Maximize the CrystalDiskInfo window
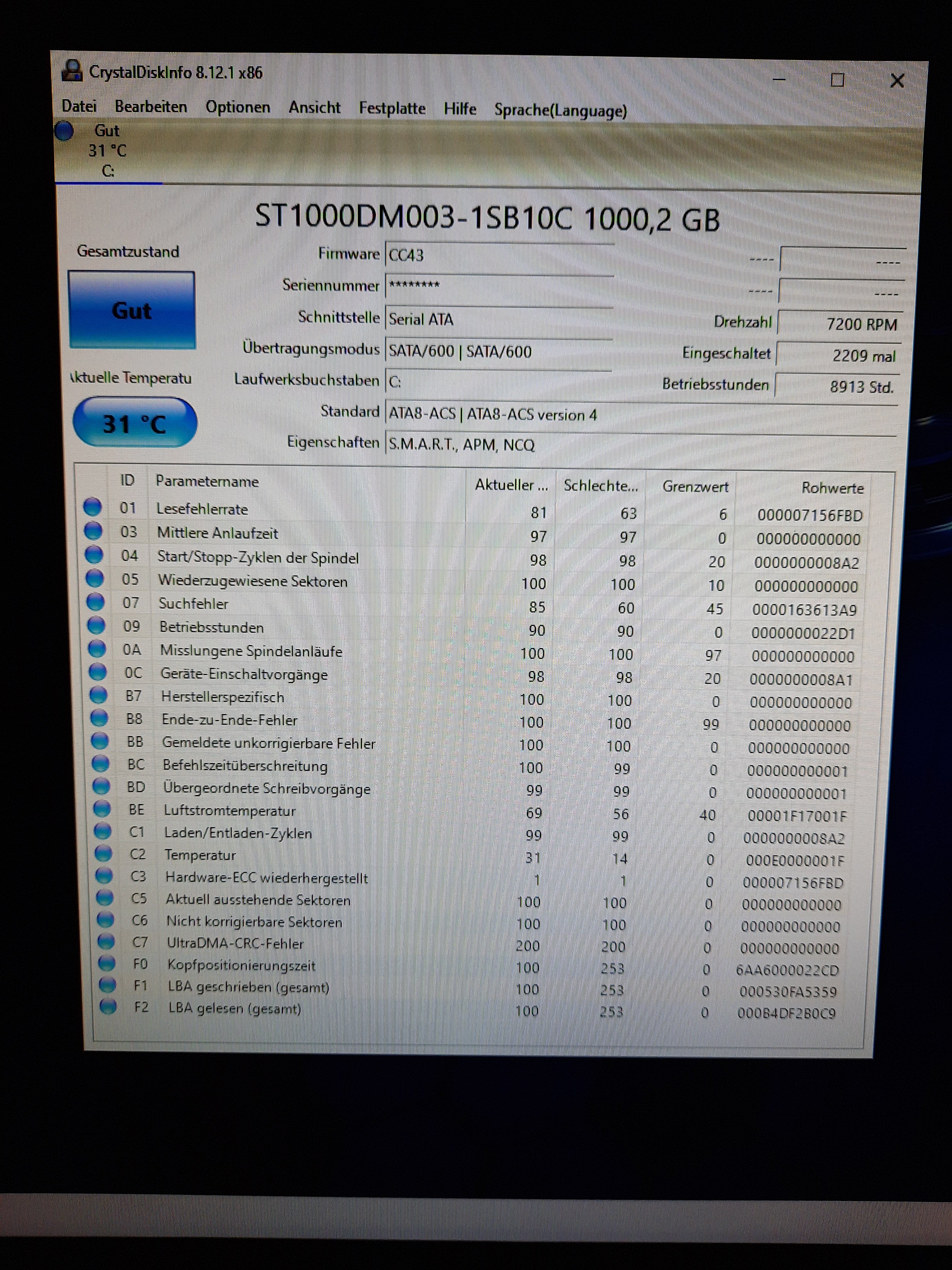 pyautogui.click(x=837, y=80)
